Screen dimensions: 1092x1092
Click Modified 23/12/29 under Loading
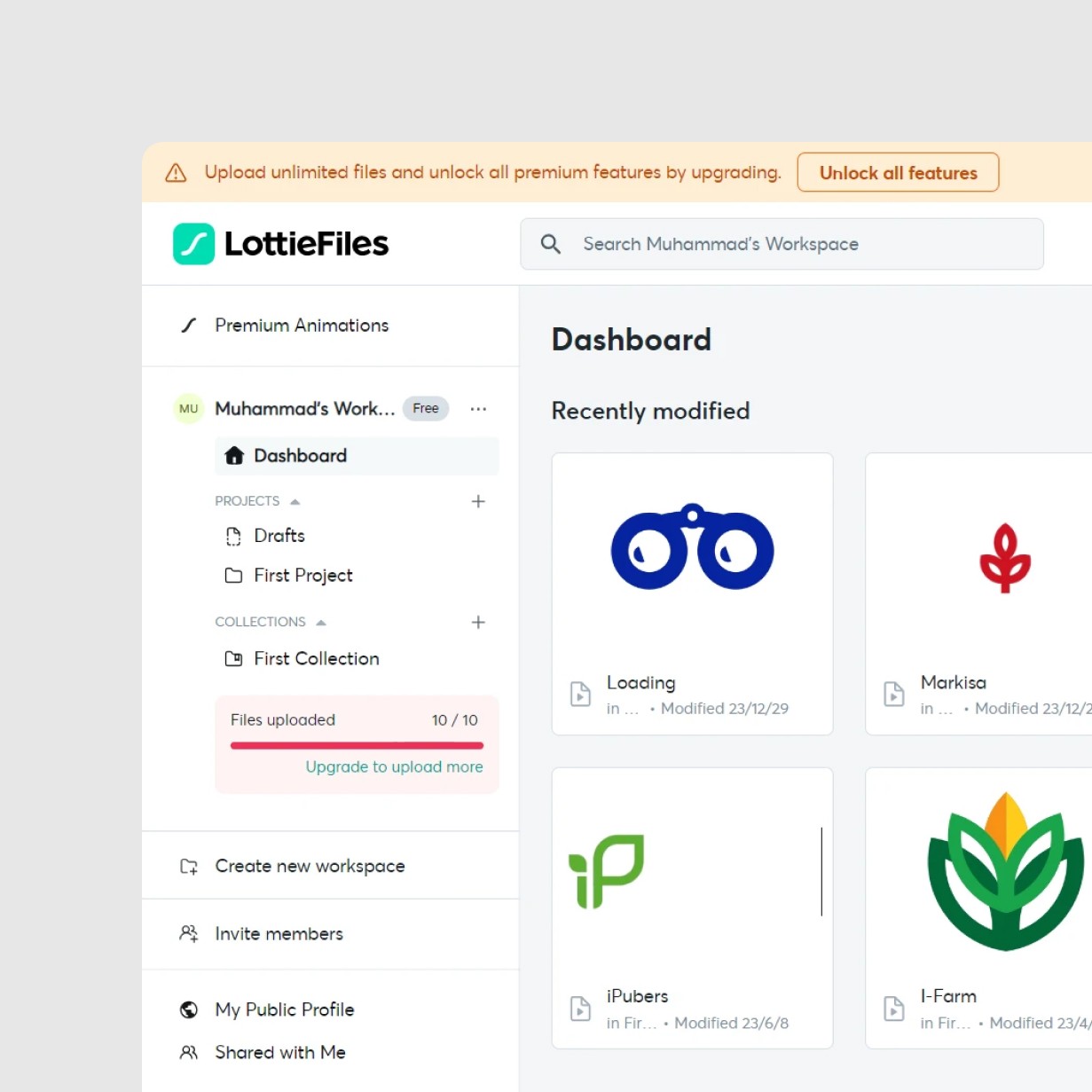[725, 709]
